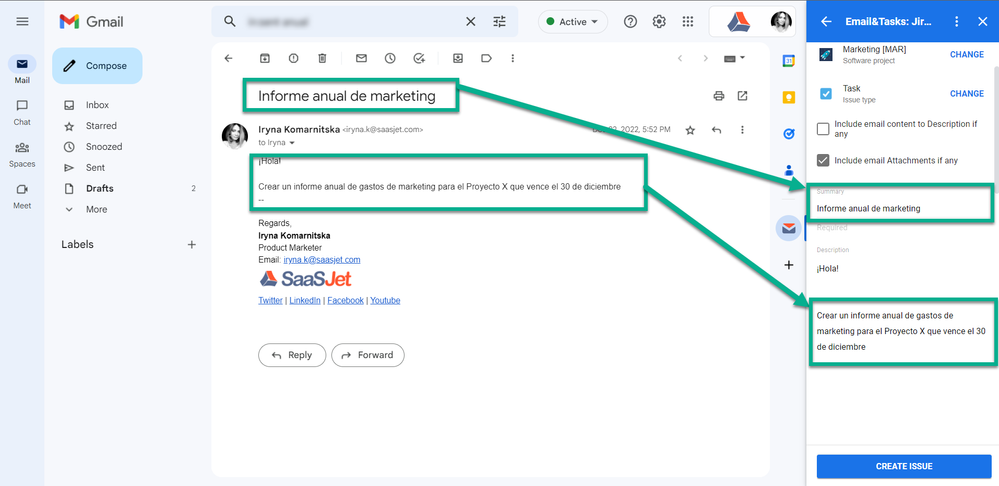Click the Google account avatar

click(x=781, y=22)
